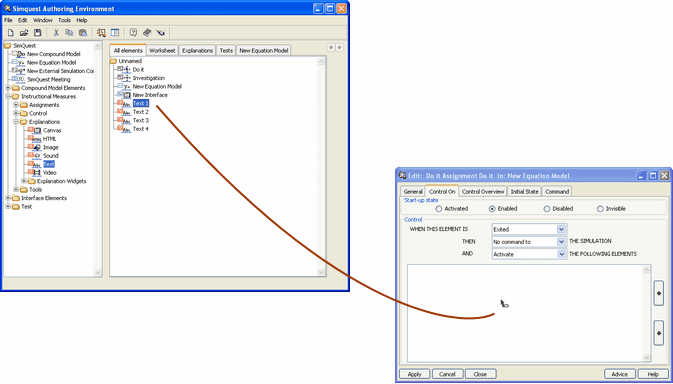Screen dimensions: 673x384
Task: Click the Save floppy disk icon
Action: [37, 33]
